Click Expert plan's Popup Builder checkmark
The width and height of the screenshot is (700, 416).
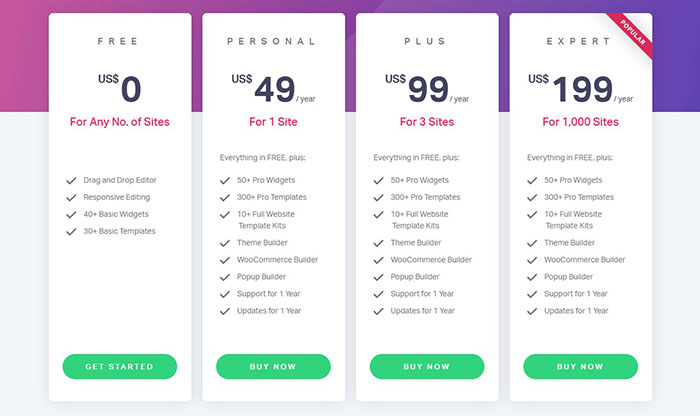coord(533,277)
